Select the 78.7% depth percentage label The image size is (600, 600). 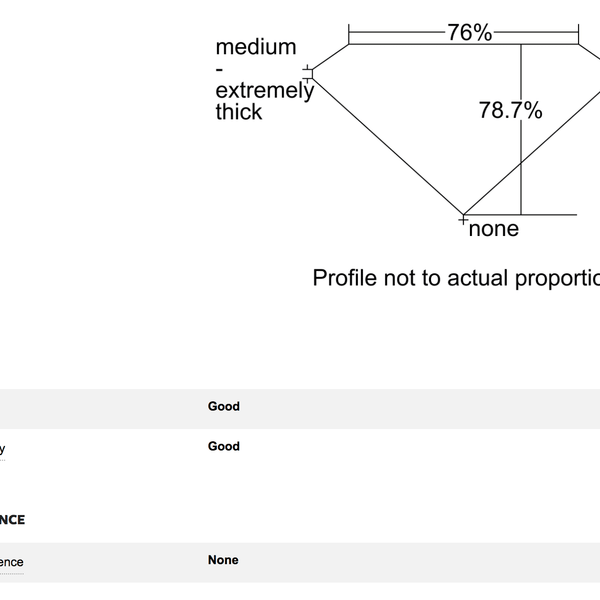[510, 110]
